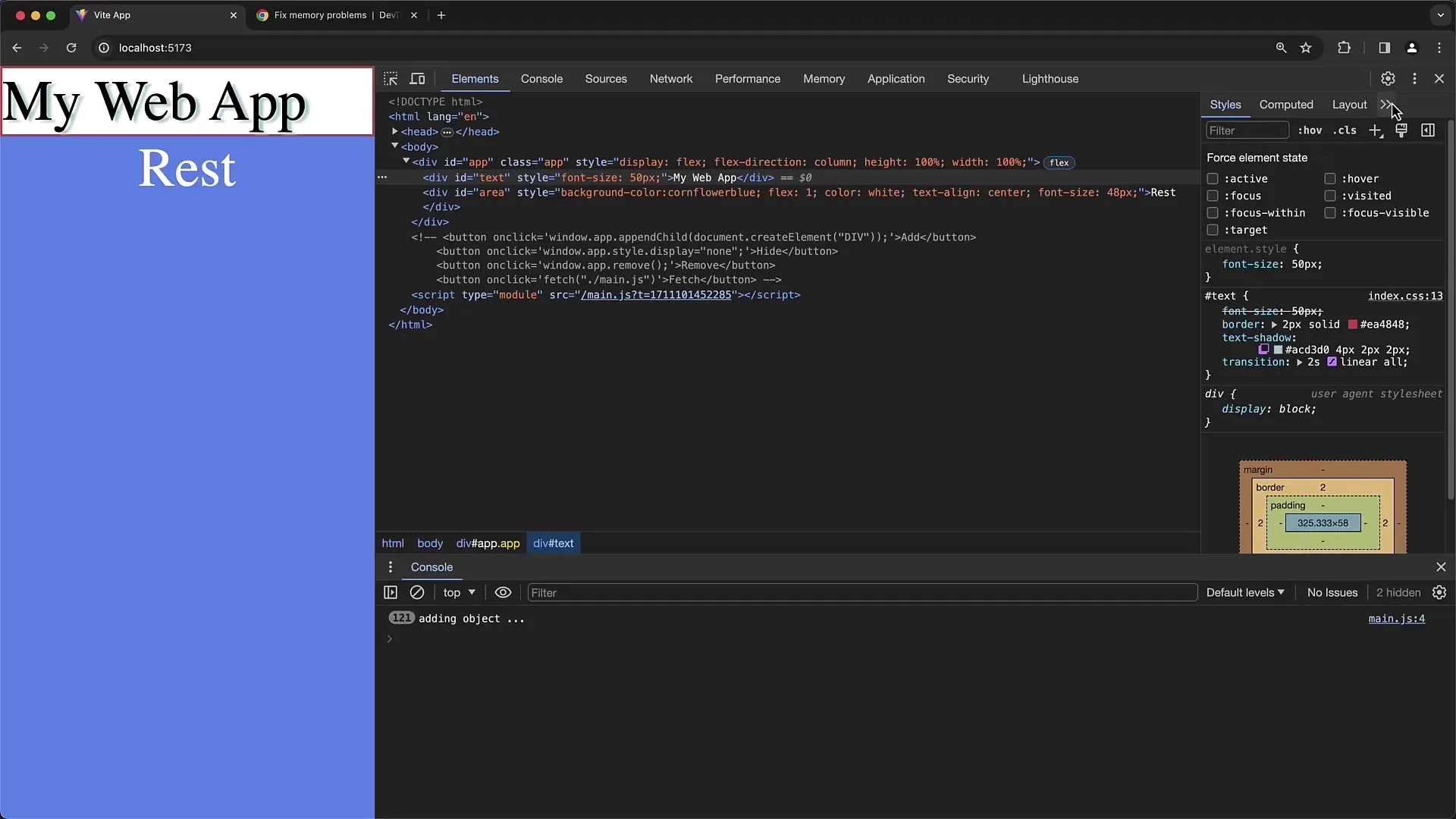Show the console sidebar icon
This screenshot has width=1456, height=819.
(391, 592)
